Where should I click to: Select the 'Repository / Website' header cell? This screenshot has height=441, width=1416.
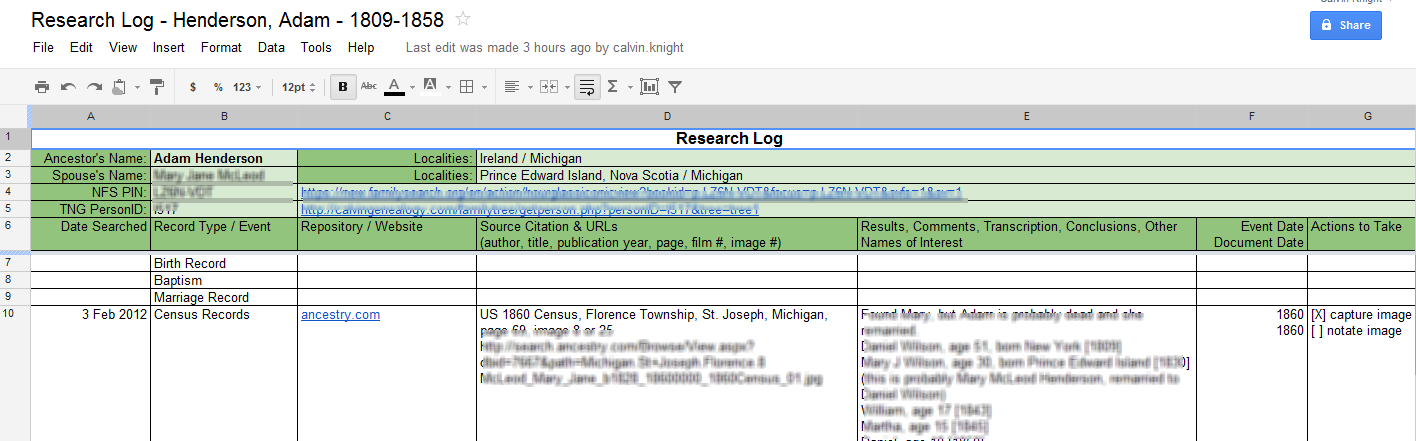pos(387,234)
